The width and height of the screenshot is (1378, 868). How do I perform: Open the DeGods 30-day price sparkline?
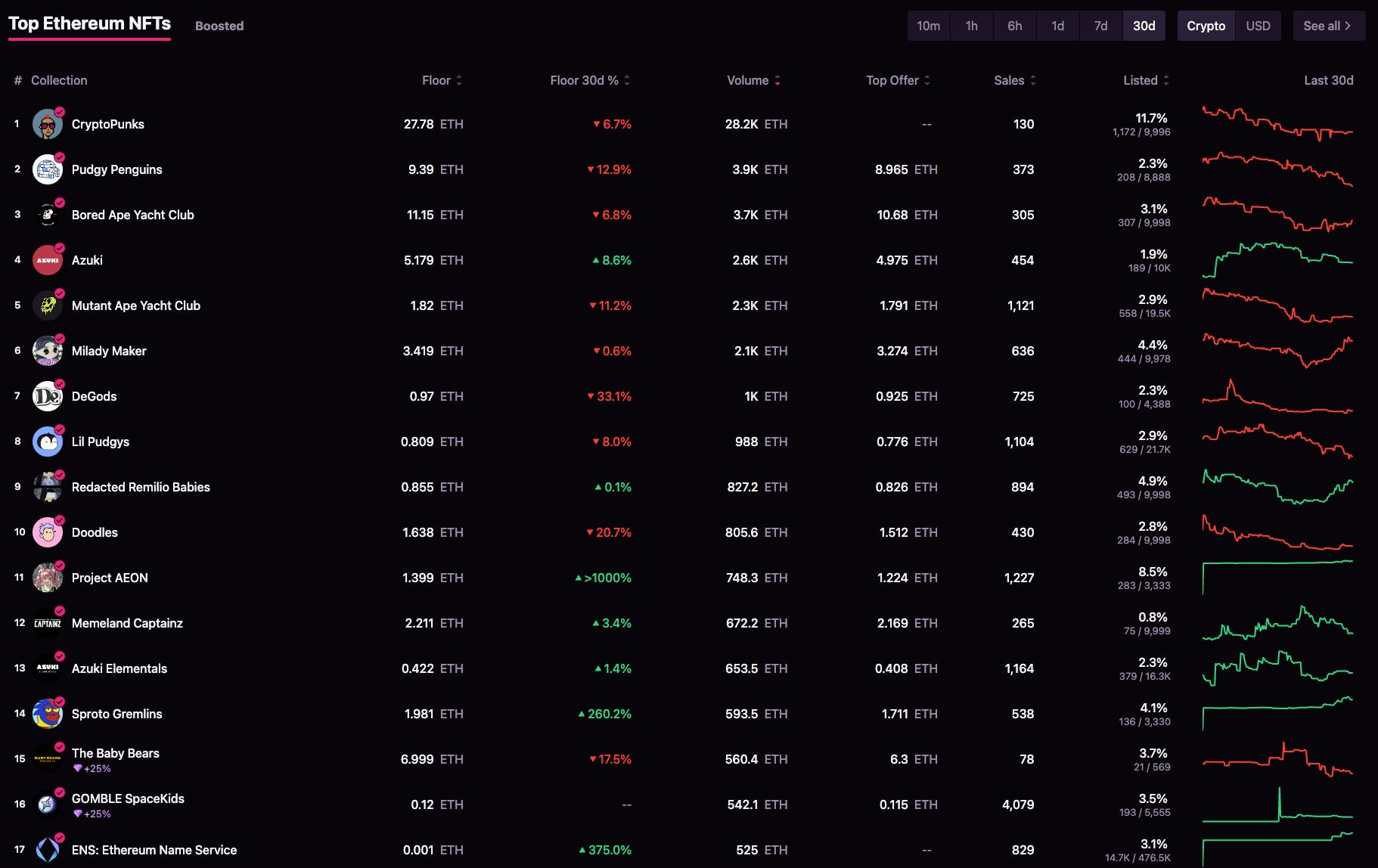point(1277,396)
